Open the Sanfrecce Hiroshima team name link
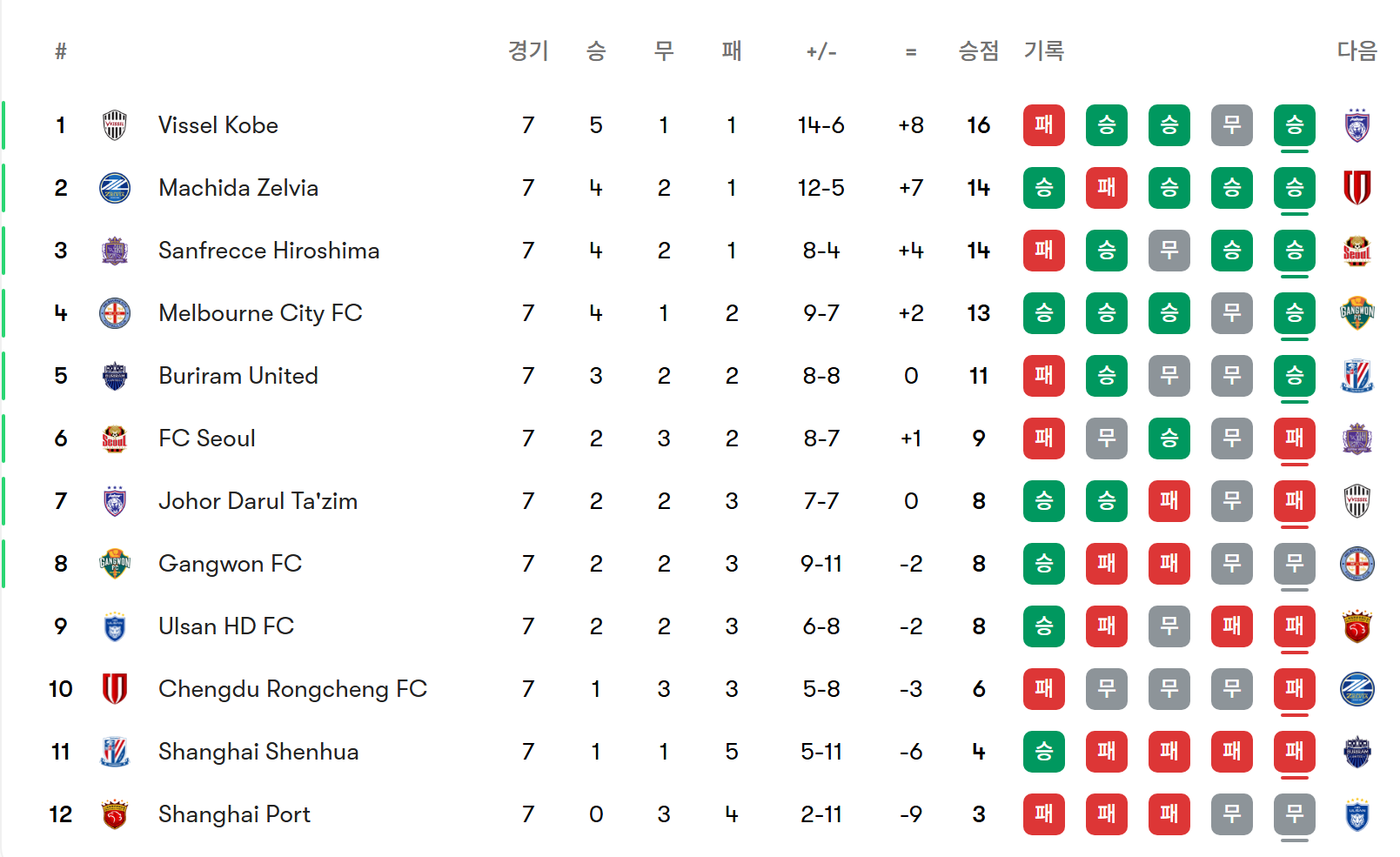The width and height of the screenshot is (1400, 857). click(x=269, y=251)
